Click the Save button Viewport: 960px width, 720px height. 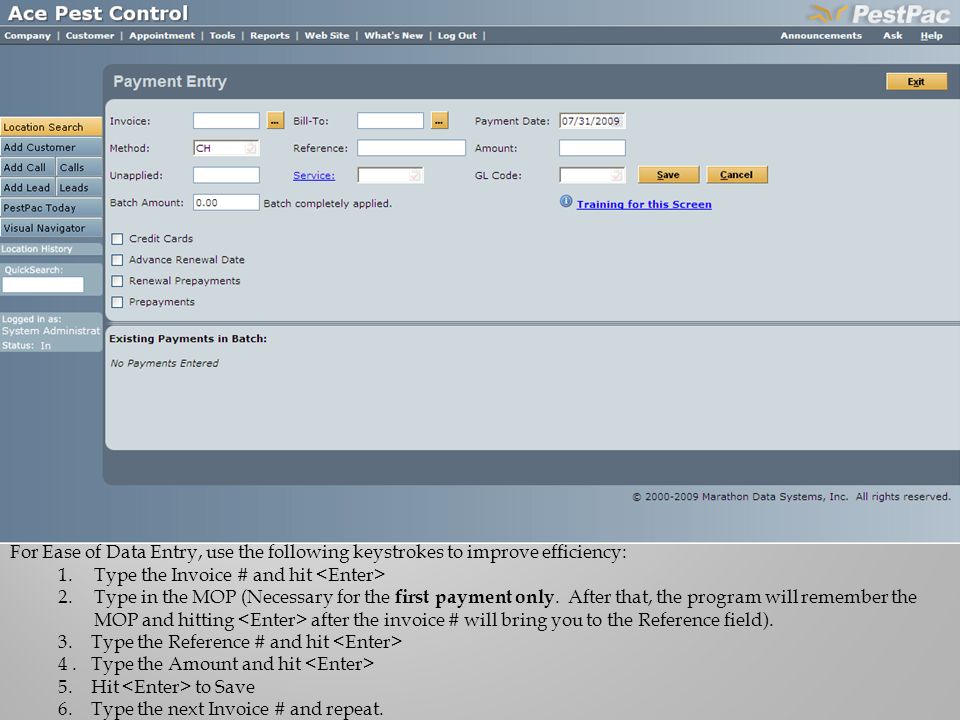[x=668, y=174]
